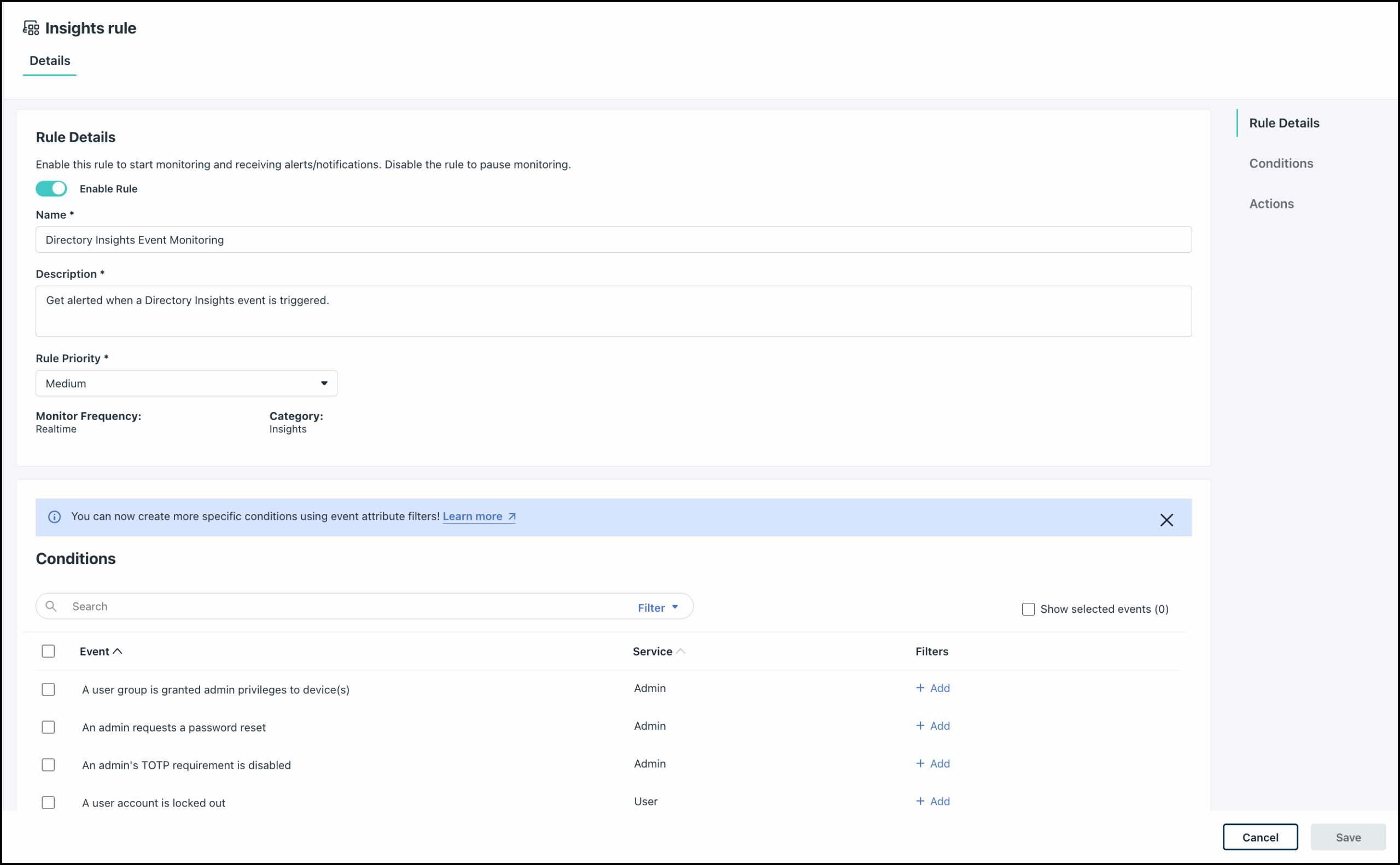Dismiss the info banner with X icon
Viewport: 1400px width, 865px height.
click(x=1166, y=519)
